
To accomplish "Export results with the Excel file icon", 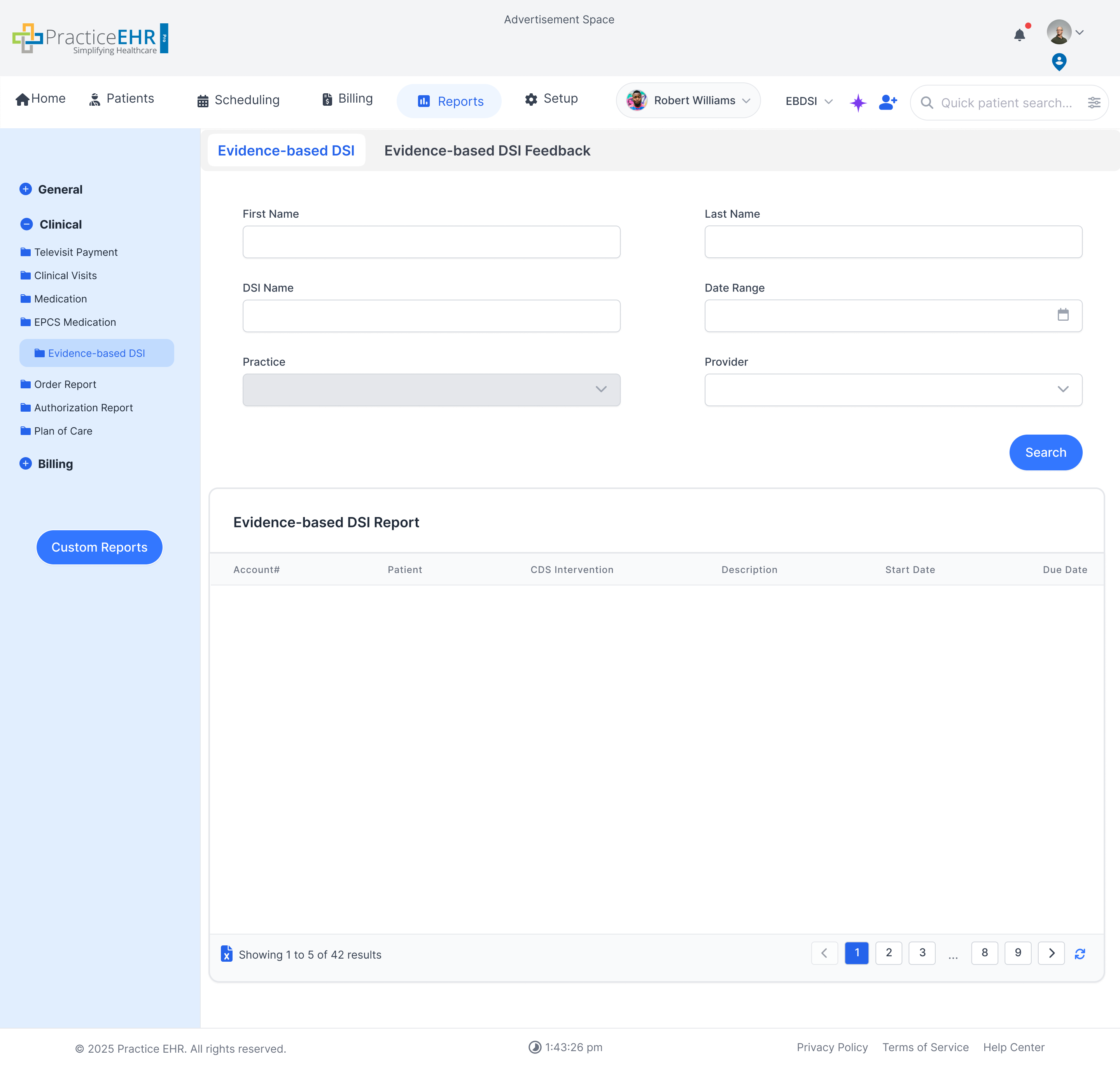I will coord(226,954).
